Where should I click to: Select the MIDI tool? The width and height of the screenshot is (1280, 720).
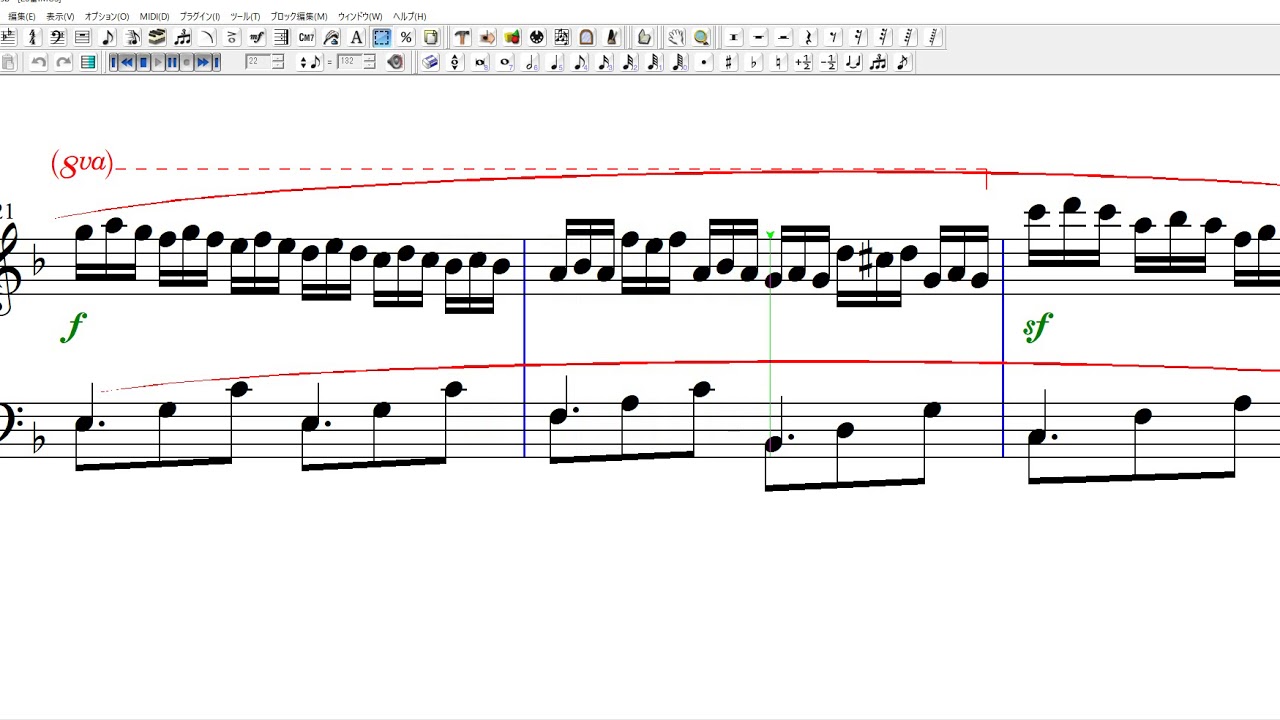(537, 38)
